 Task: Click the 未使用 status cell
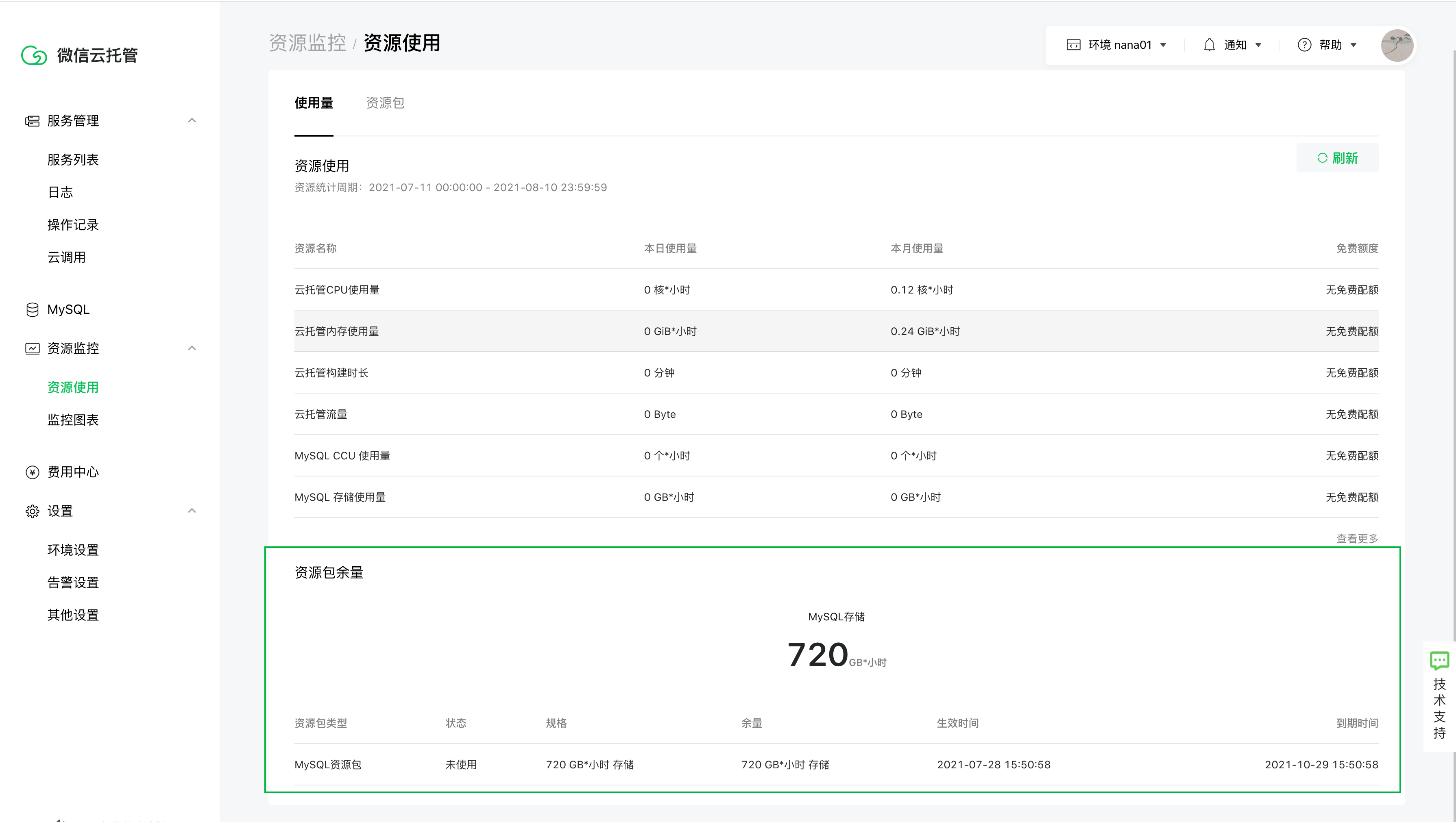point(461,765)
